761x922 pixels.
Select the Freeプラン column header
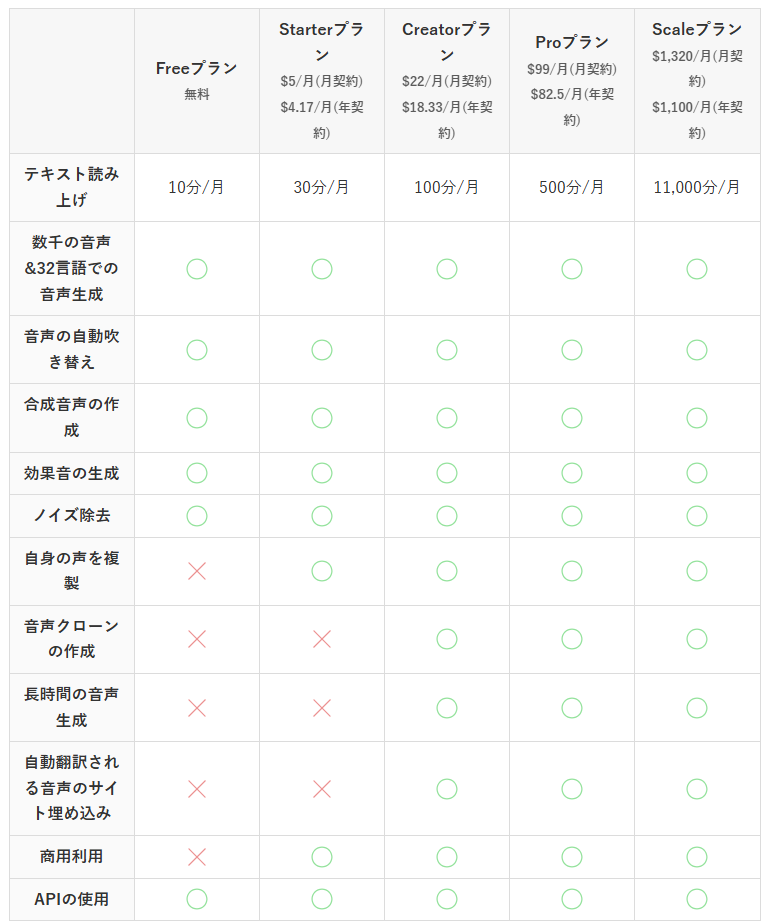(197, 81)
